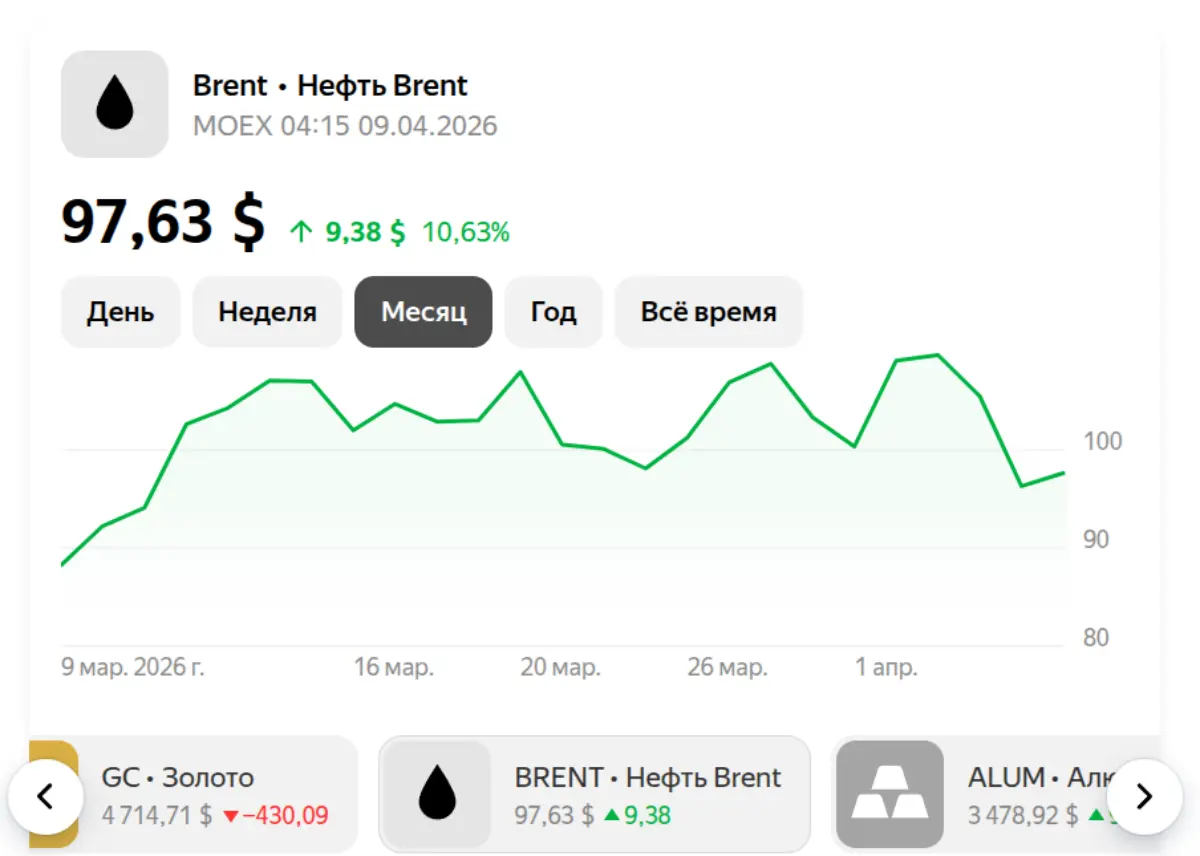Viewport: 1200px width, 856px height.
Task: Open the ALUM aluminium card
Action: tap(997, 794)
